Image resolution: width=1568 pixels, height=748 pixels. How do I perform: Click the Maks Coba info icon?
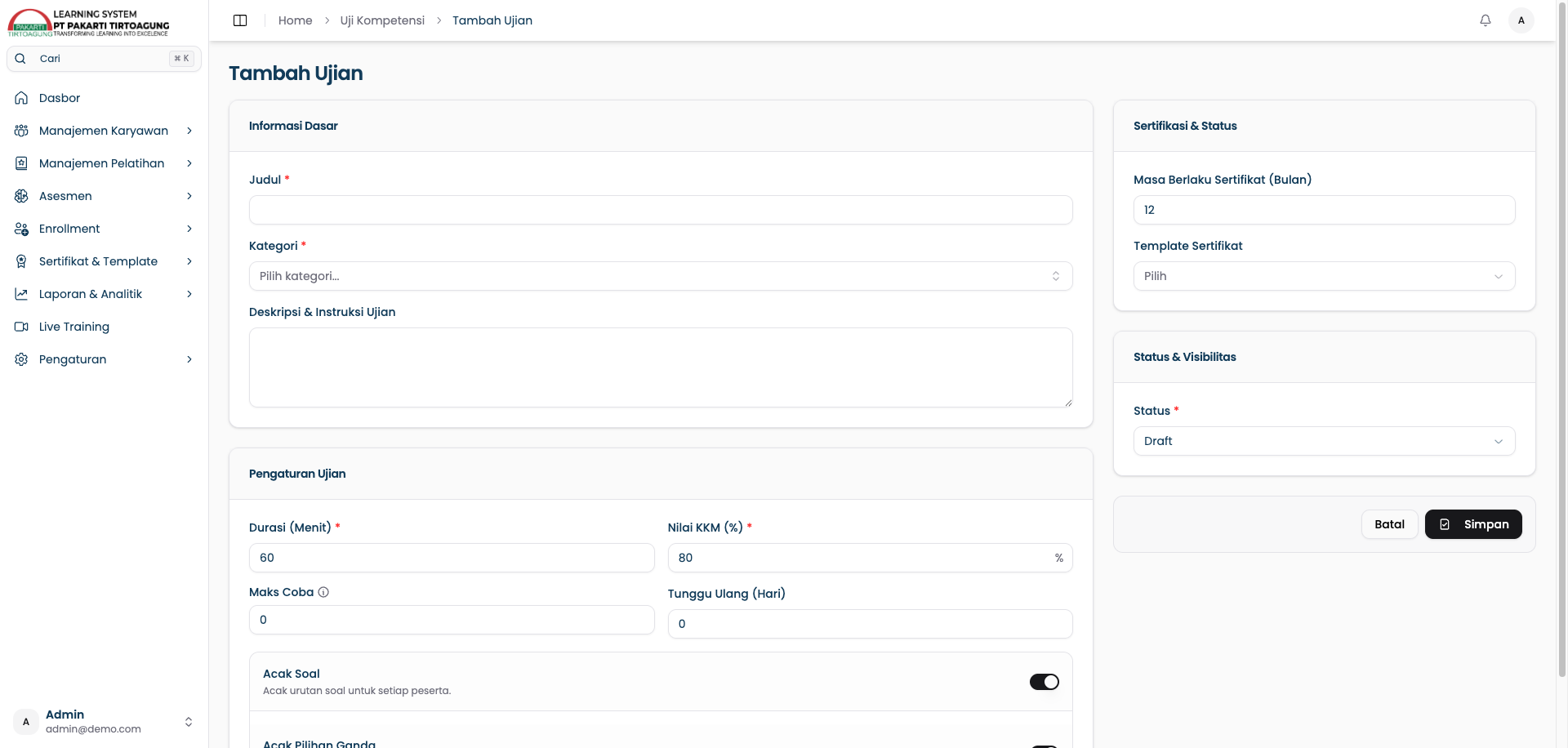click(323, 592)
